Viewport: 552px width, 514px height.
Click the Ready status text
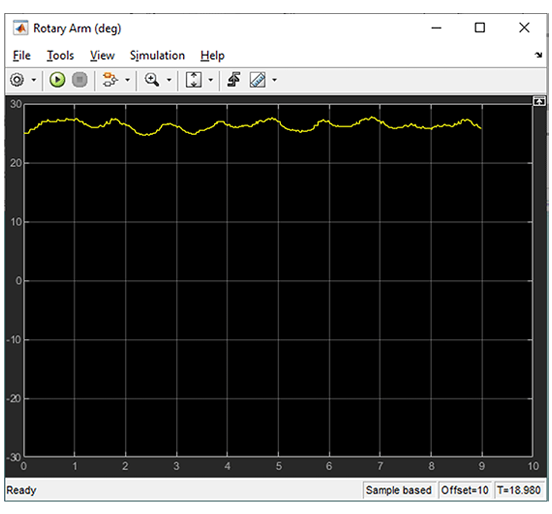click(x=21, y=490)
